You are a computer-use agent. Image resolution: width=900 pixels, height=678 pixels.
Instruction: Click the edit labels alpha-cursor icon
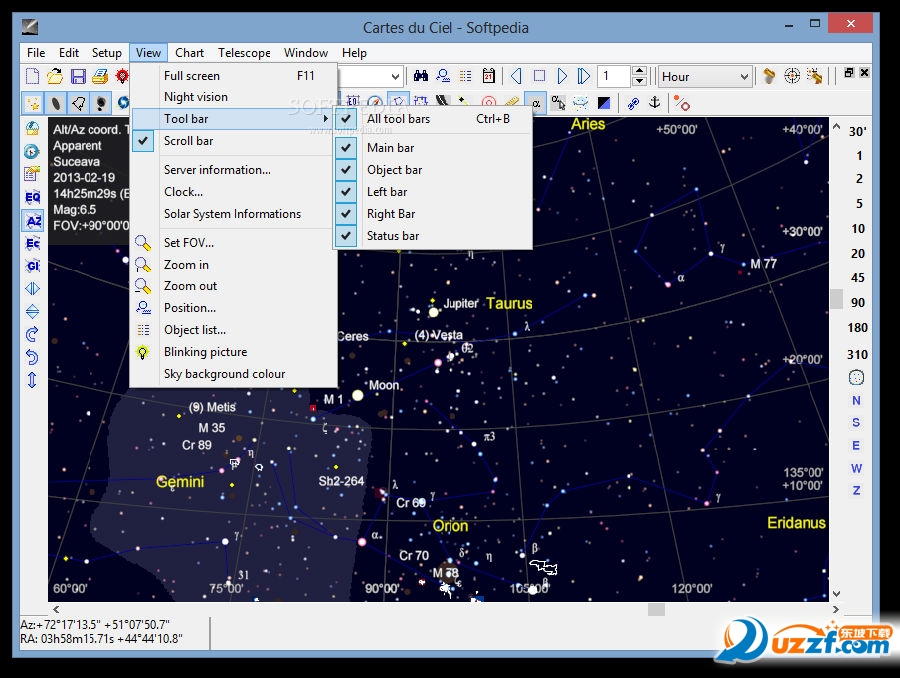[558, 103]
